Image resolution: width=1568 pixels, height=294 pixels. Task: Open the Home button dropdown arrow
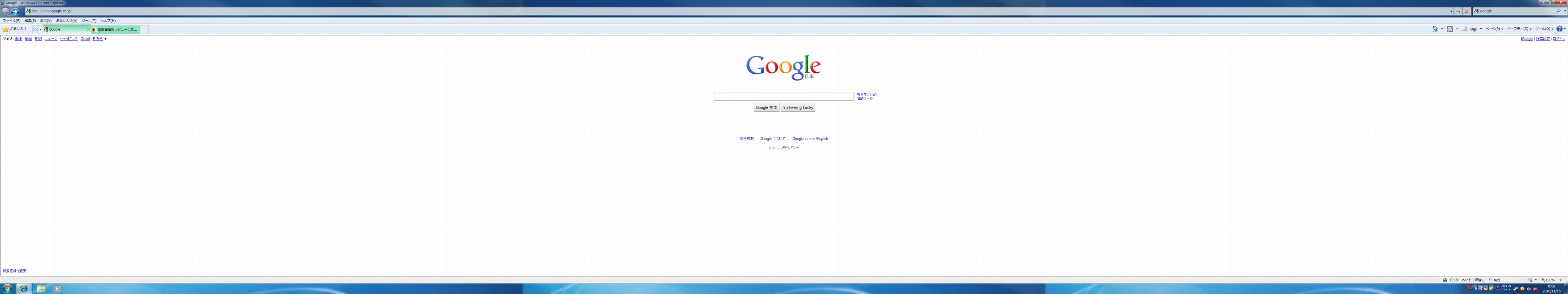pos(1442,29)
